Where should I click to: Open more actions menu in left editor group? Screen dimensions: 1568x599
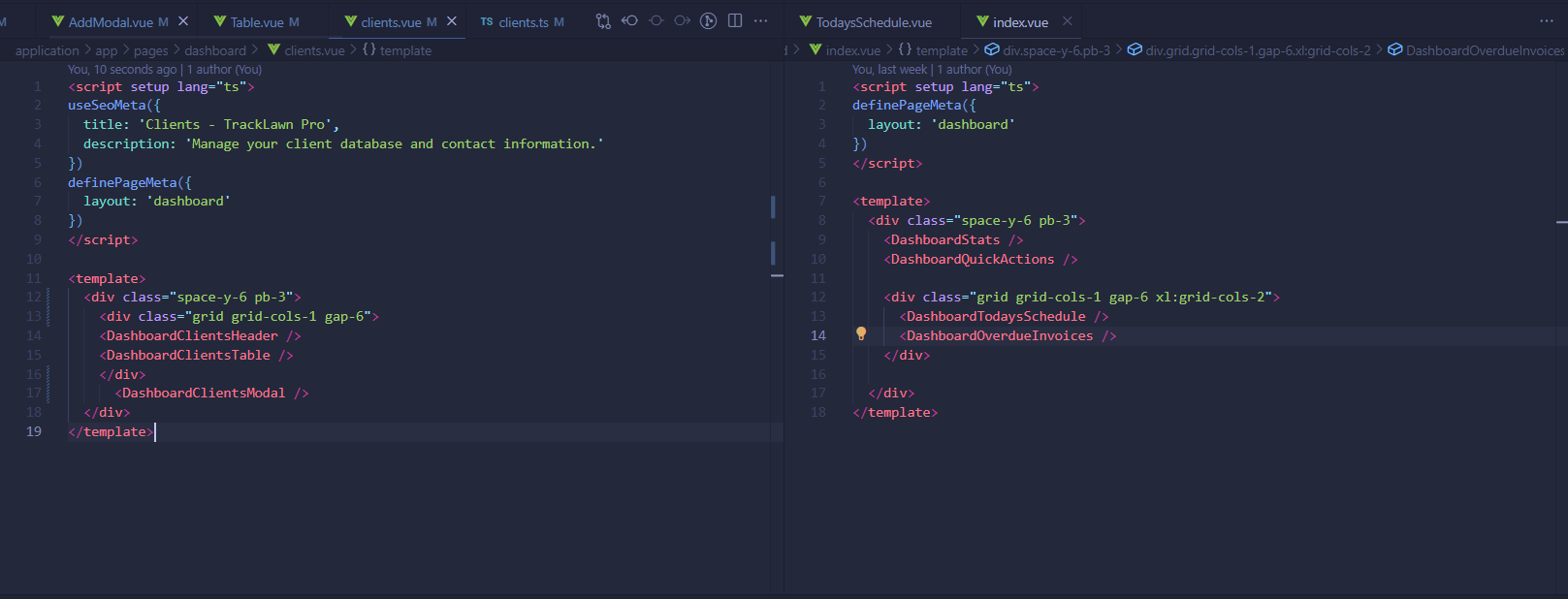click(761, 21)
